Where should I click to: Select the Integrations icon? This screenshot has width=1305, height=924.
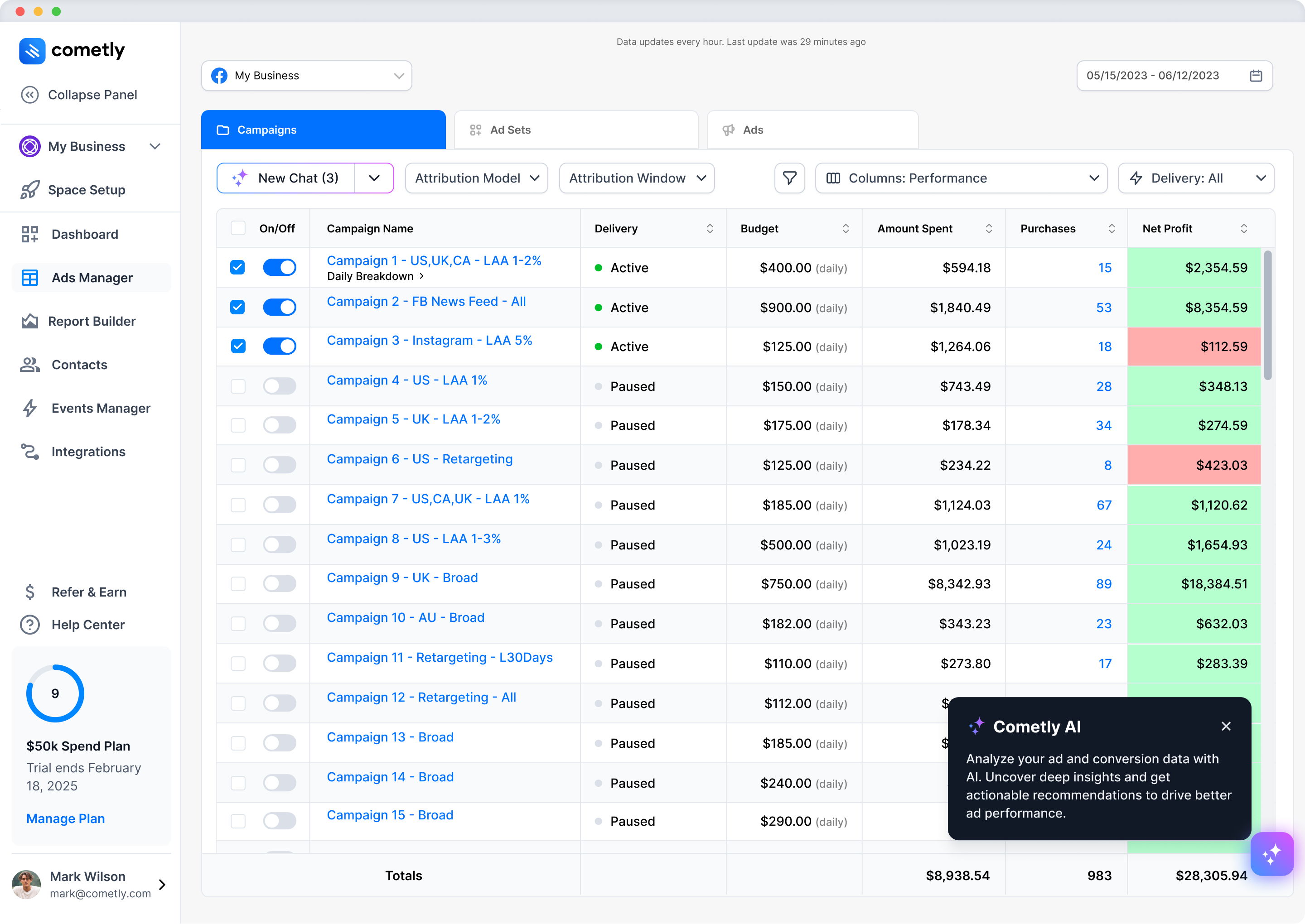point(29,451)
